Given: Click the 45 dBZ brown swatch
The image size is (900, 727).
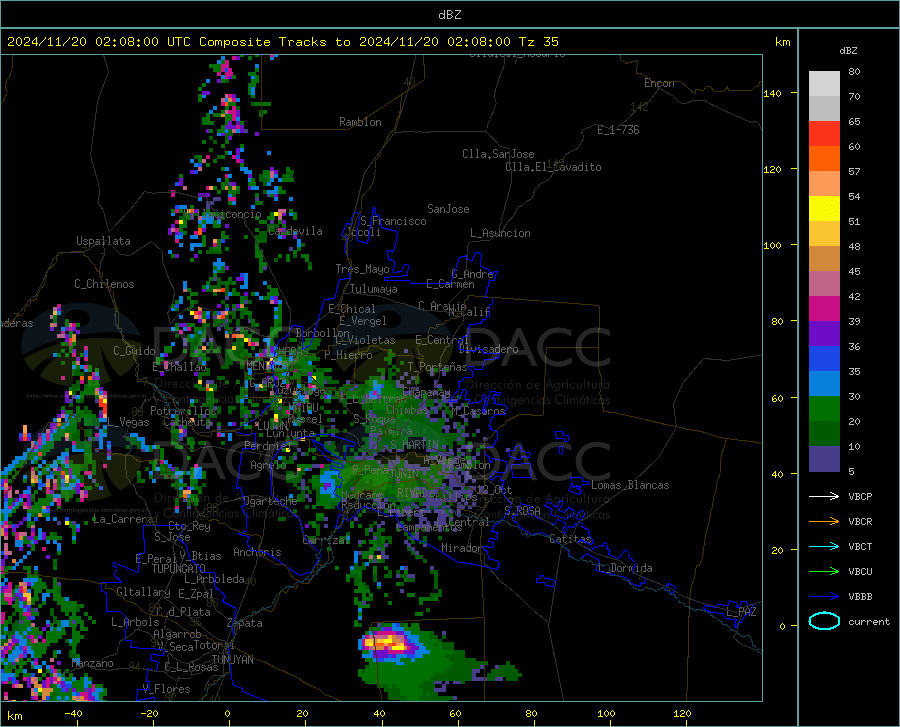Looking at the screenshot, I should pyautogui.click(x=824, y=259).
